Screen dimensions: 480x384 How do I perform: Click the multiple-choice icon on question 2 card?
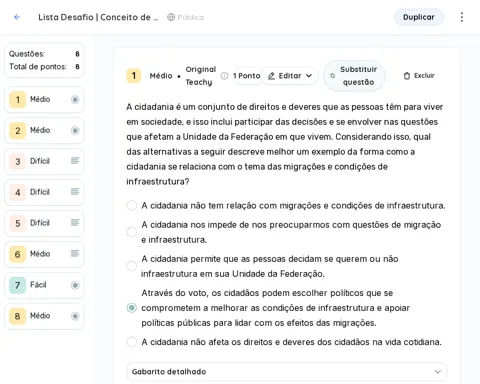(x=75, y=130)
